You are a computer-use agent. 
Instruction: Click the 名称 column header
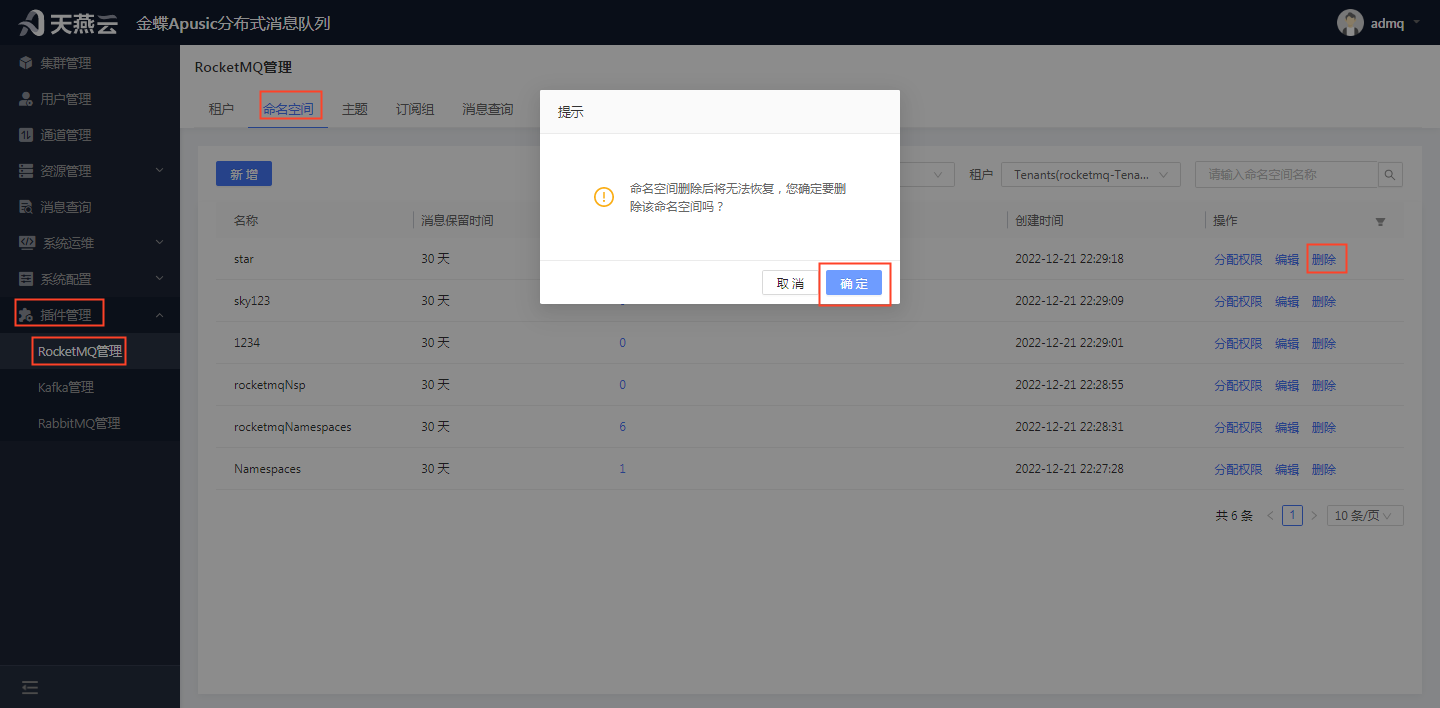[246, 221]
